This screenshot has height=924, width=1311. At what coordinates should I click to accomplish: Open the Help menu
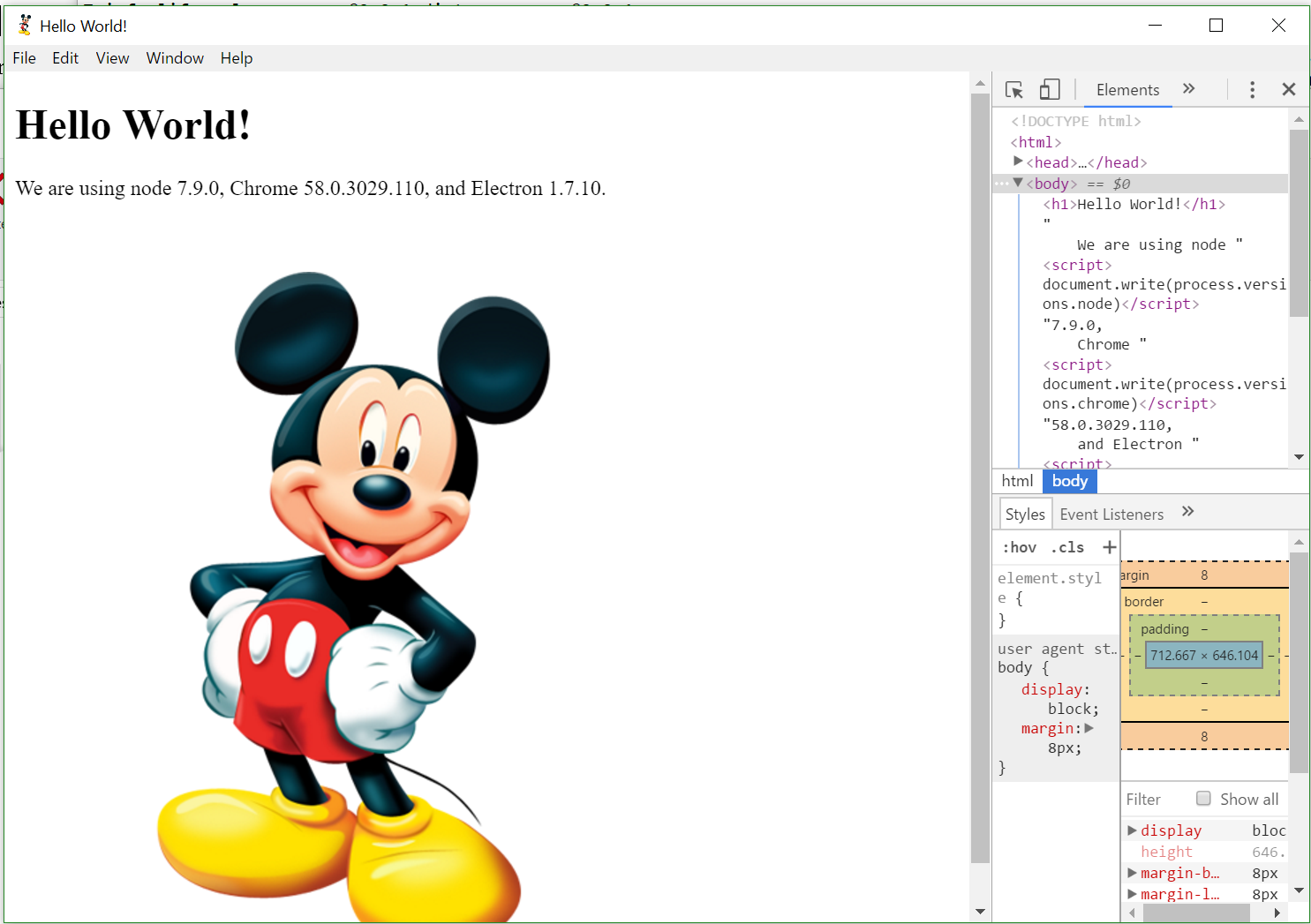click(237, 58)
